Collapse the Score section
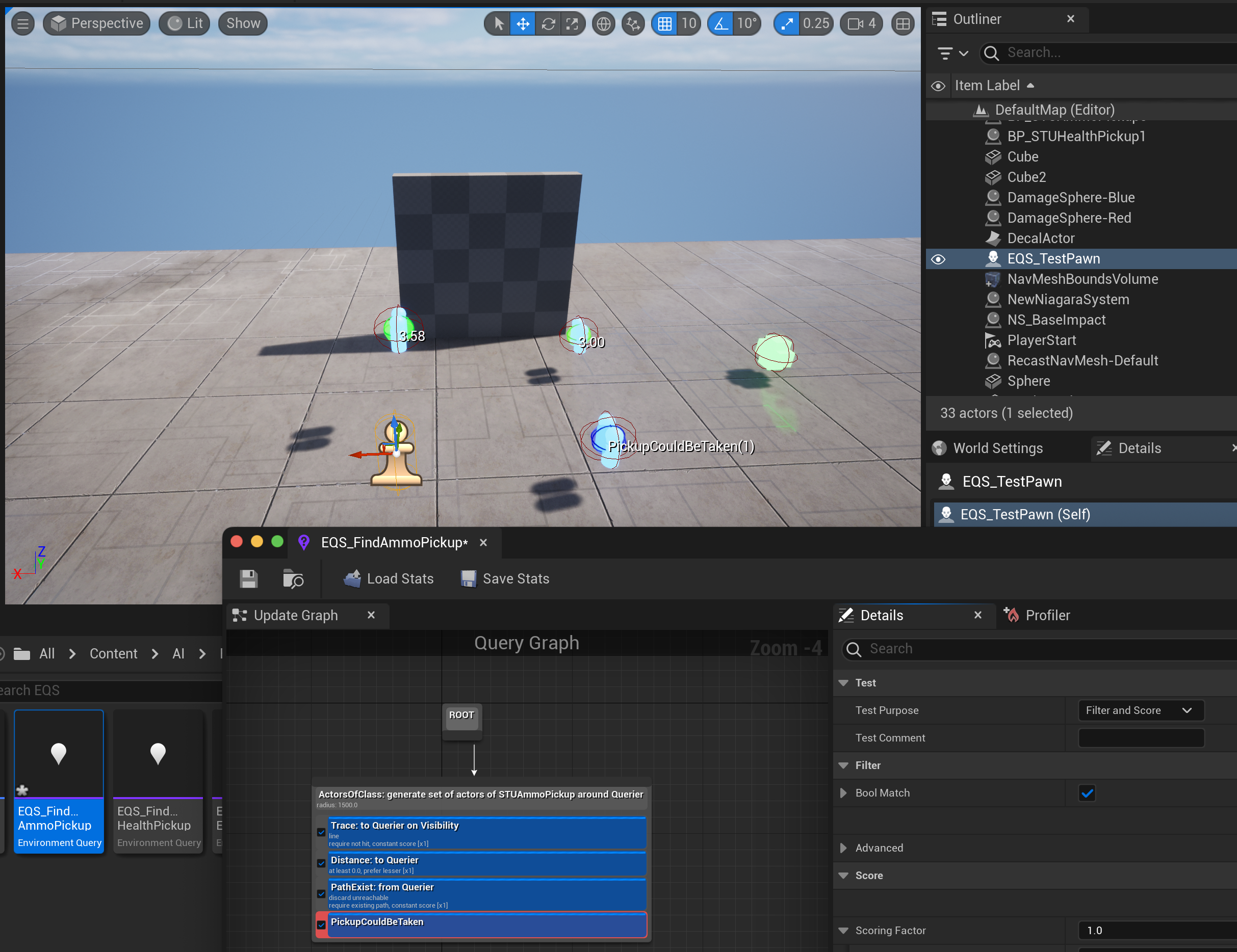 tap(843, 876)
